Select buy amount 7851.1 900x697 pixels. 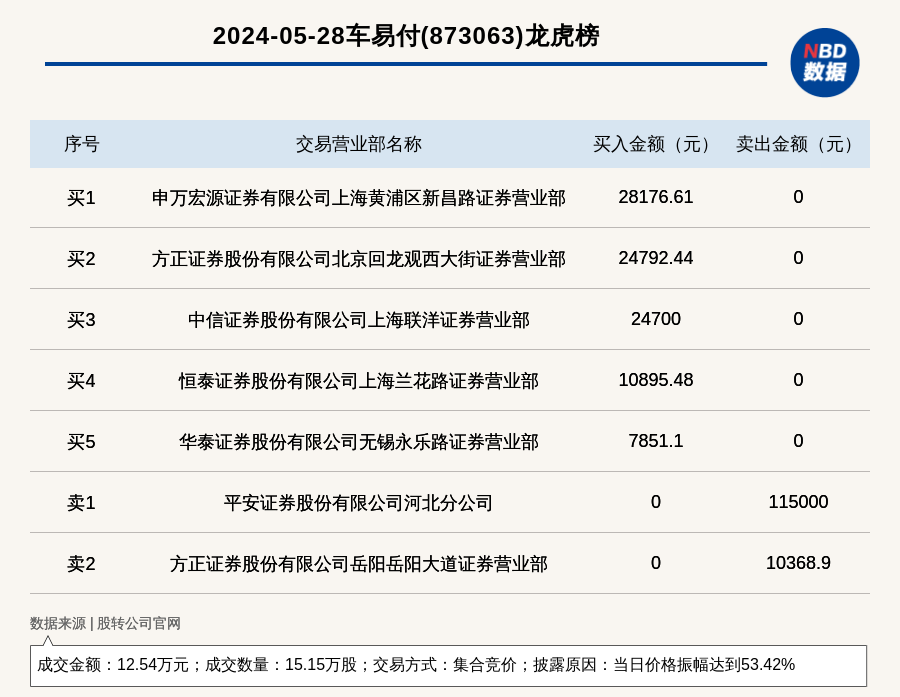[655, 441]
